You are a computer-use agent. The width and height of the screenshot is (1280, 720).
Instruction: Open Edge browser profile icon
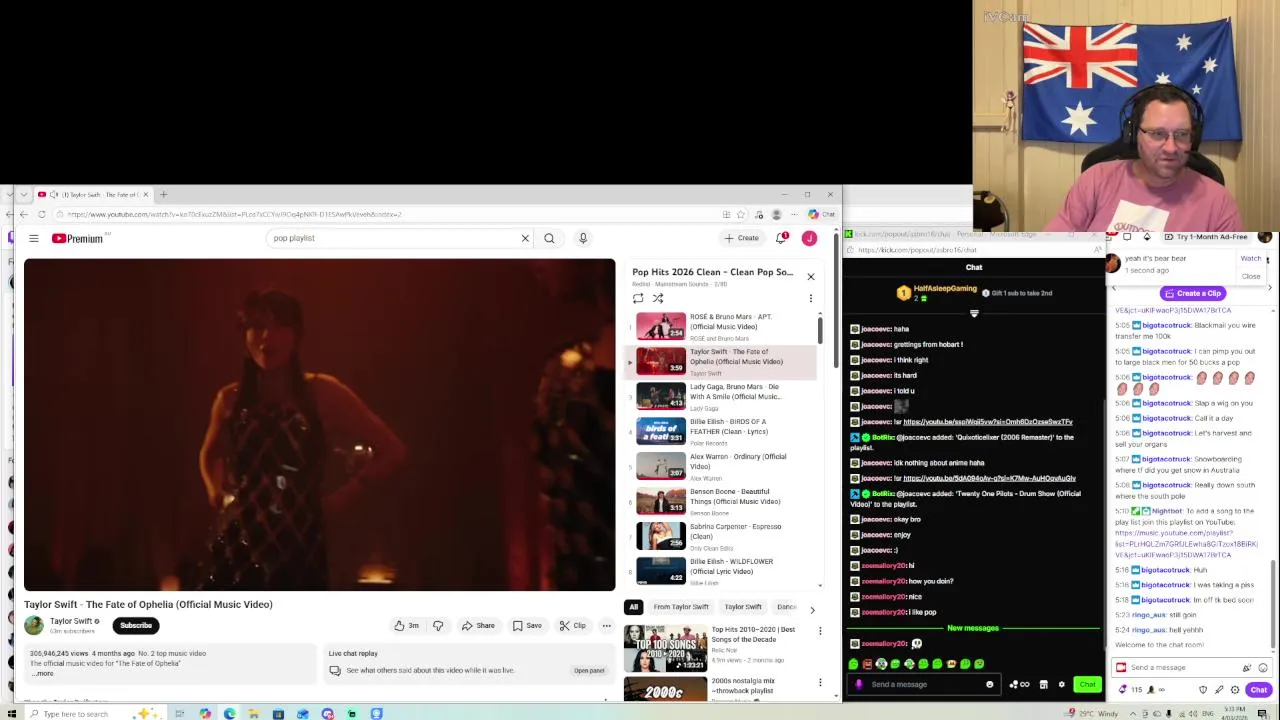coord(776,214)
